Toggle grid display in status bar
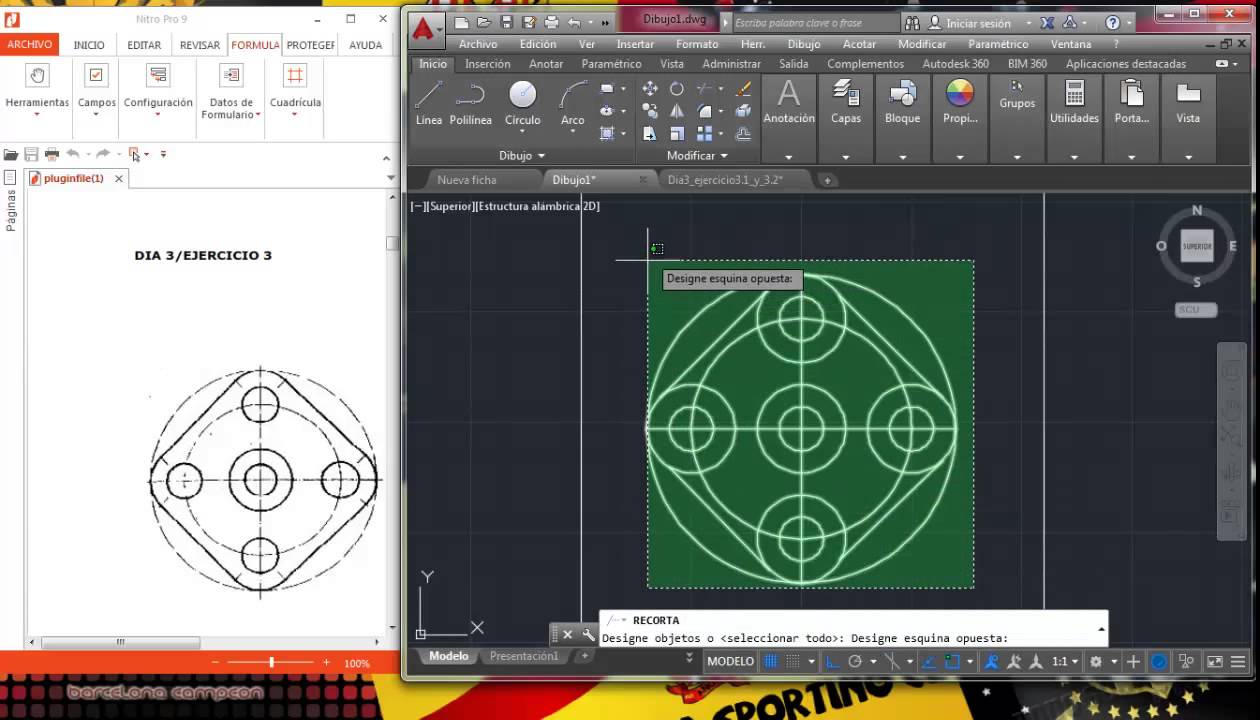This screenshot has width=1260, height=720. (x=771, y=661)
